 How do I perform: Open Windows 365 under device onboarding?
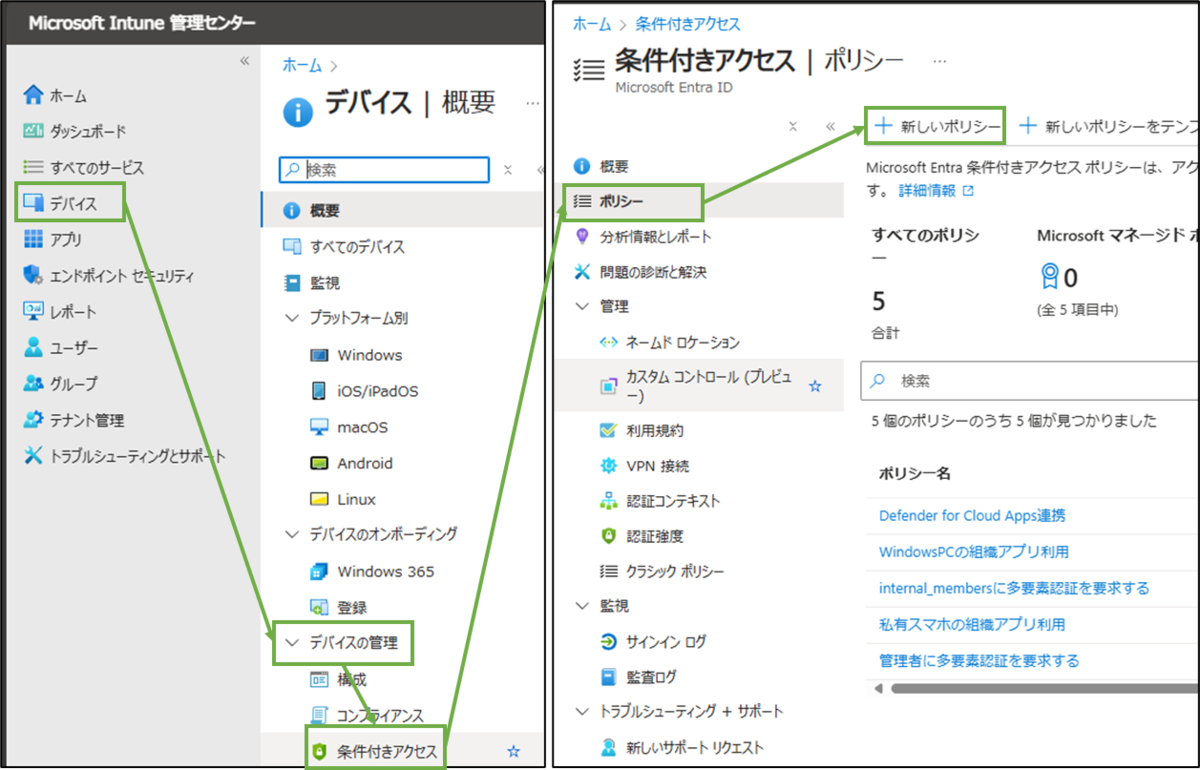tap(372, 571)
